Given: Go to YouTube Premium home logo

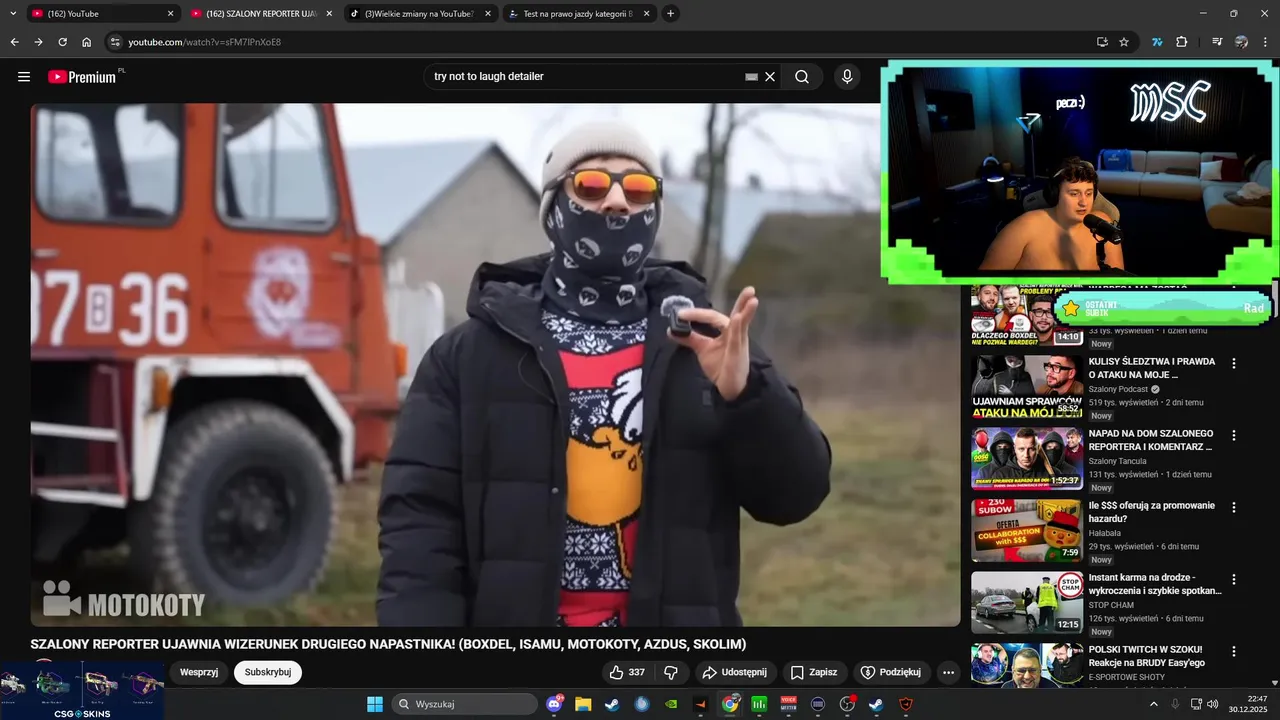Looking at the screenshot, I should [83, 77].
